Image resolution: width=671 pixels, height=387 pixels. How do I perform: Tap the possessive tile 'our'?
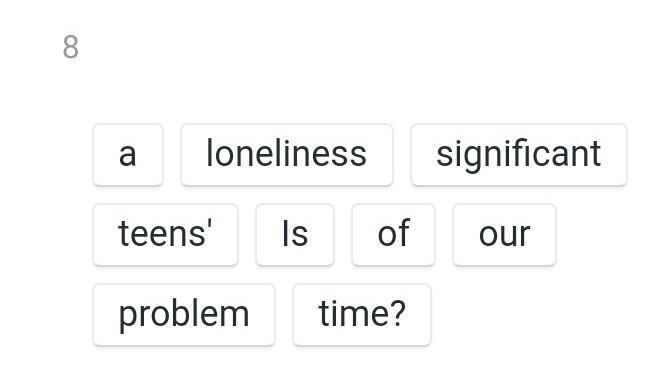pos(505,235)
